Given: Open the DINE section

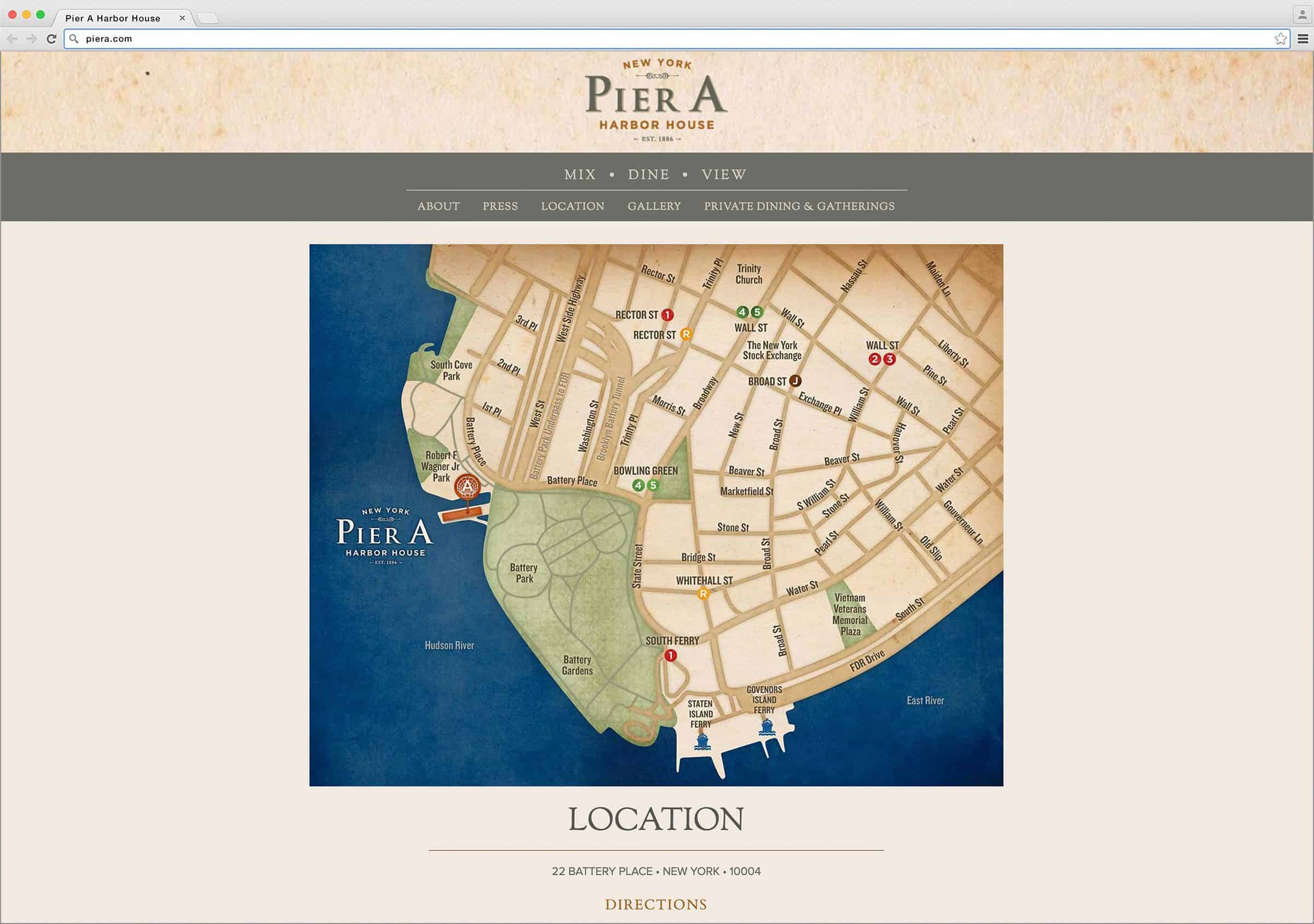Looking at the screenshot, I should 648,175.
